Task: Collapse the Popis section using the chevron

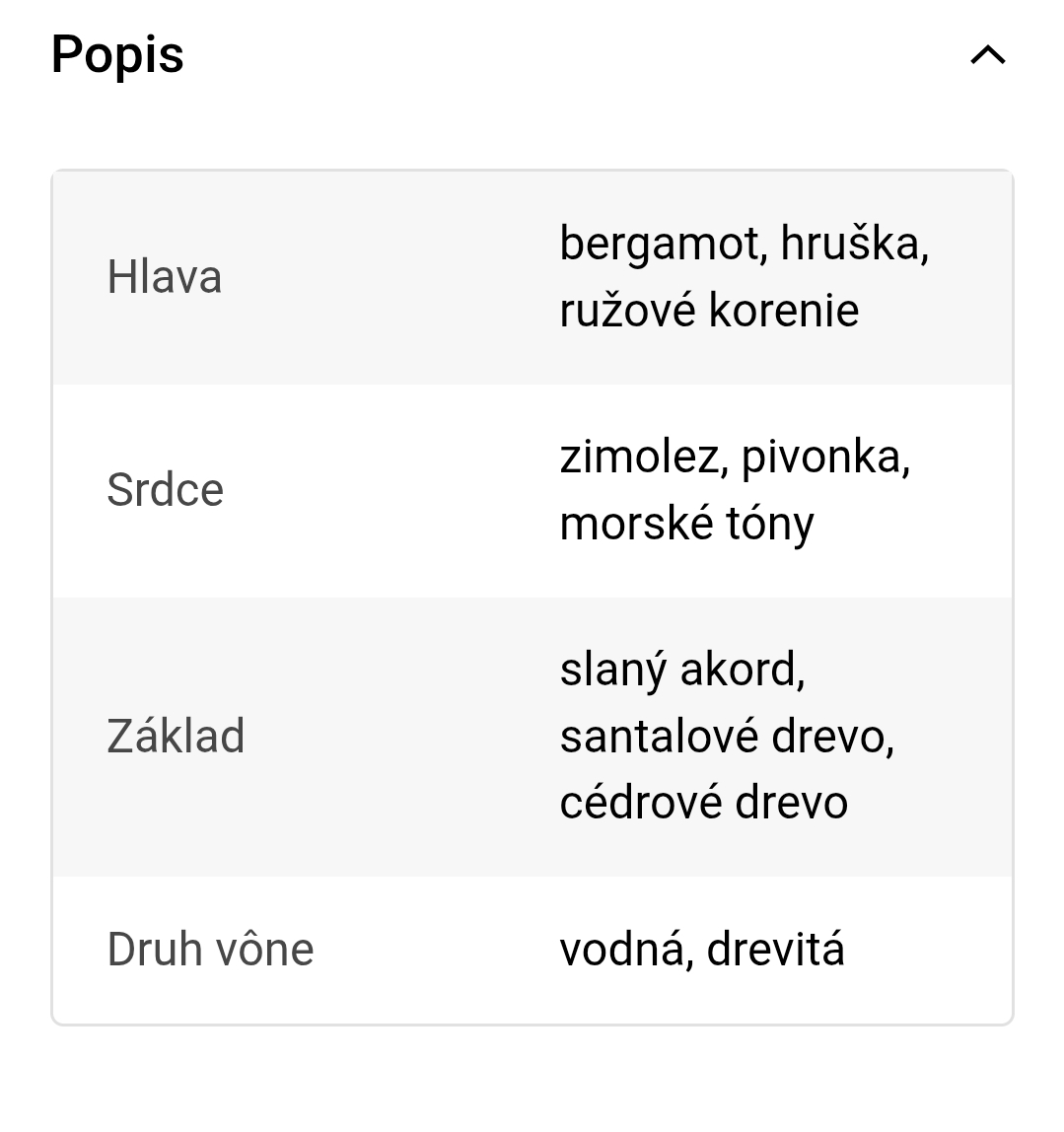Action: coord(988,55)
